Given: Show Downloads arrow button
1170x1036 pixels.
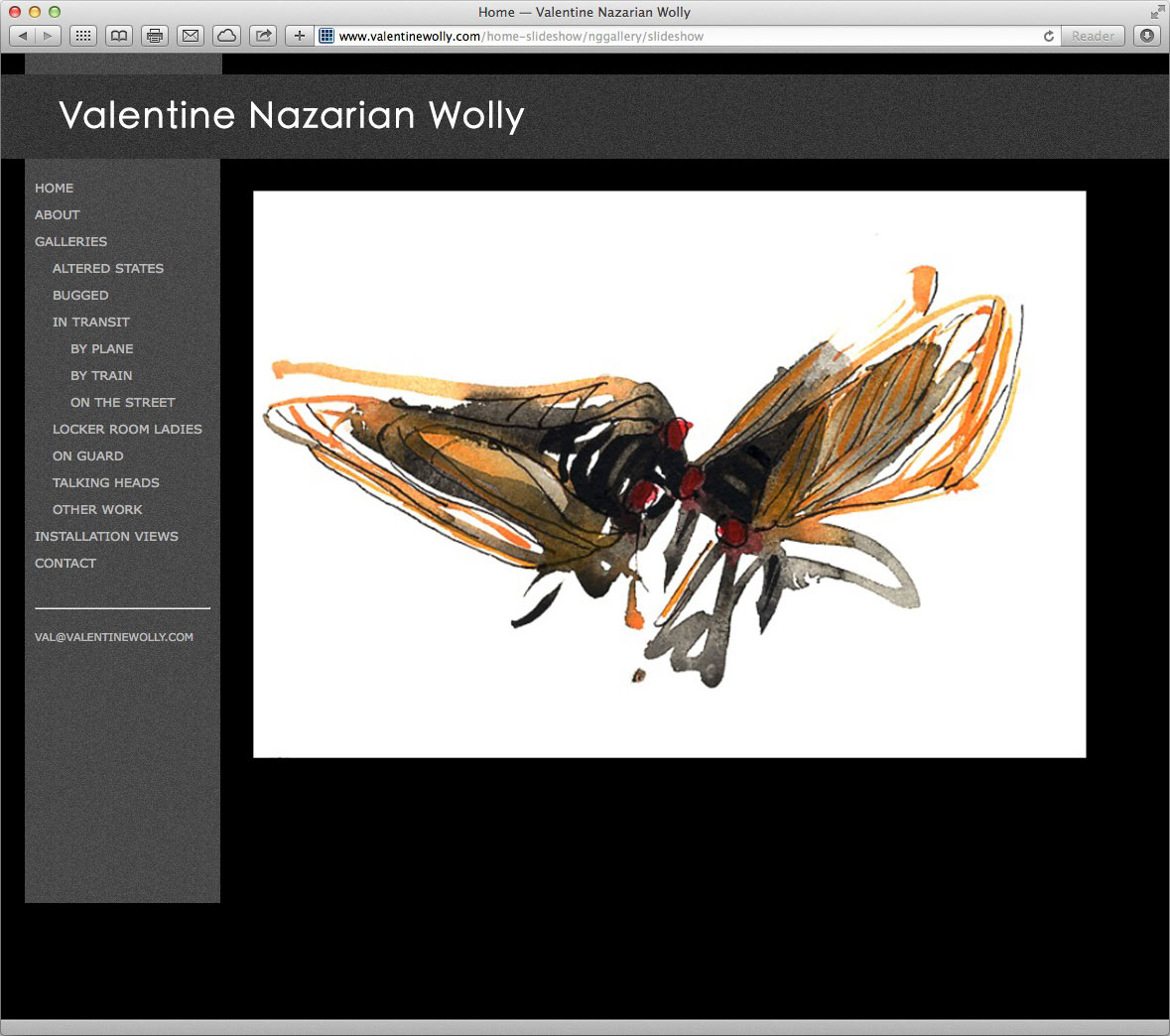Looking at the screenshot, I should (x=1147, y=36).
